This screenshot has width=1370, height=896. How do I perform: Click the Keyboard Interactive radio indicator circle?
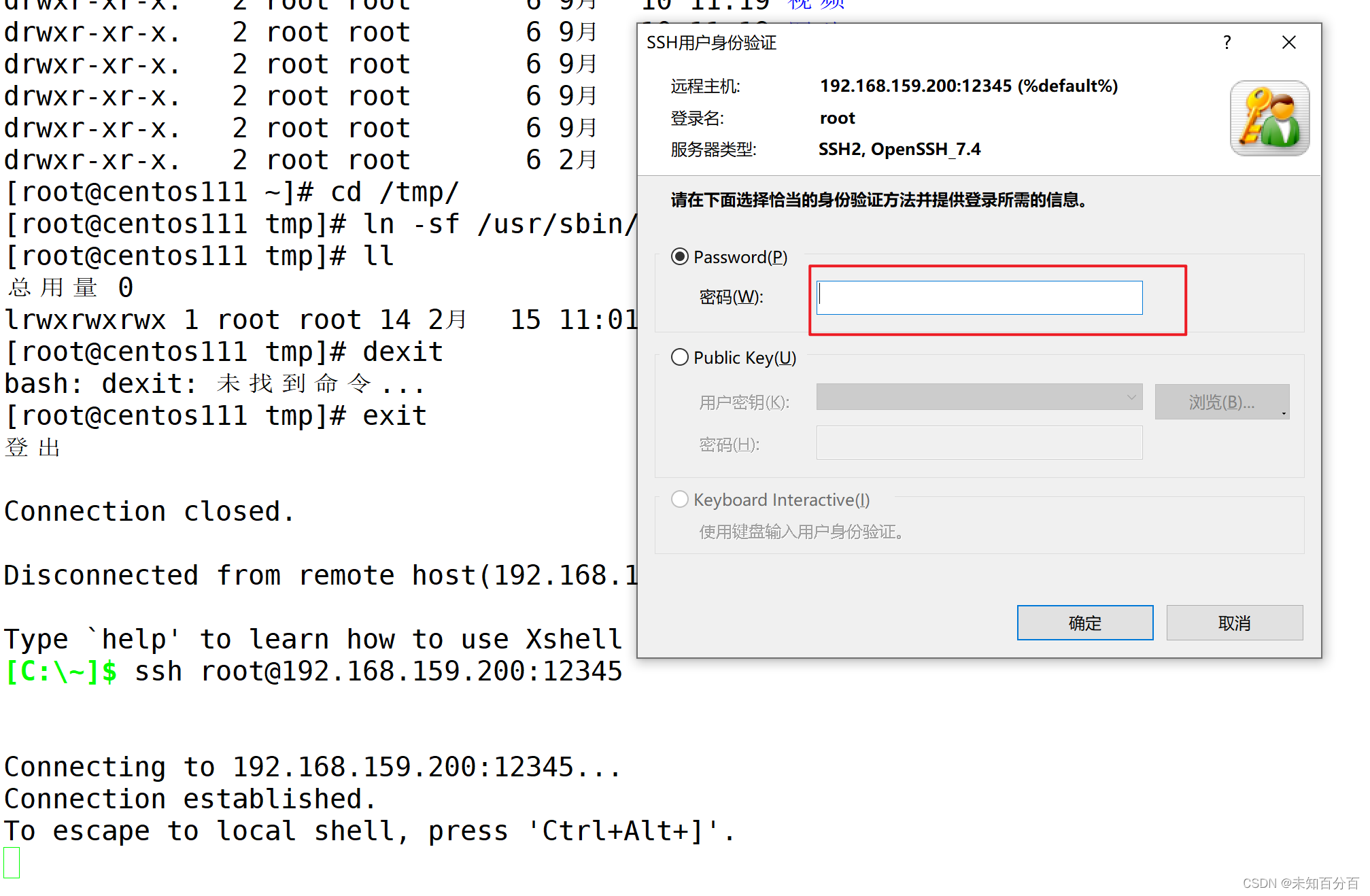pos(679,499)
